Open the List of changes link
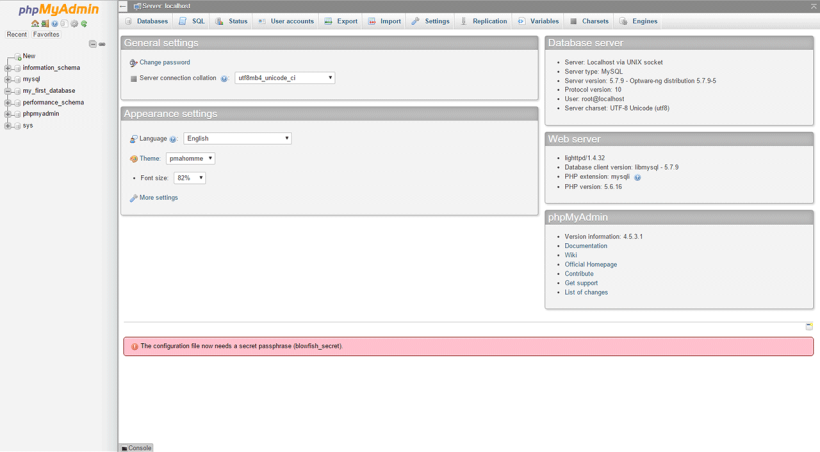The width and height of the screenshot is (820, 452). click(x=586, y=292)
